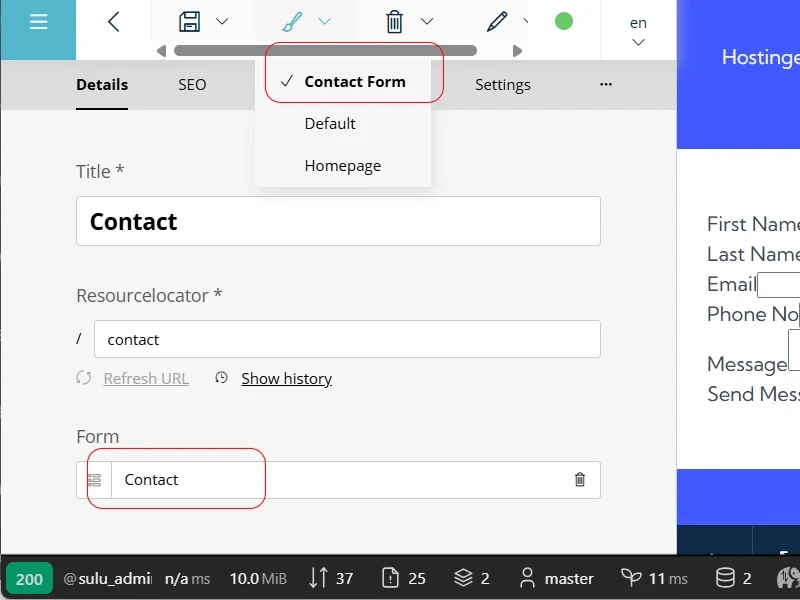Choose Homepage from template menu
800x600 pixels.
coord(342,166)
